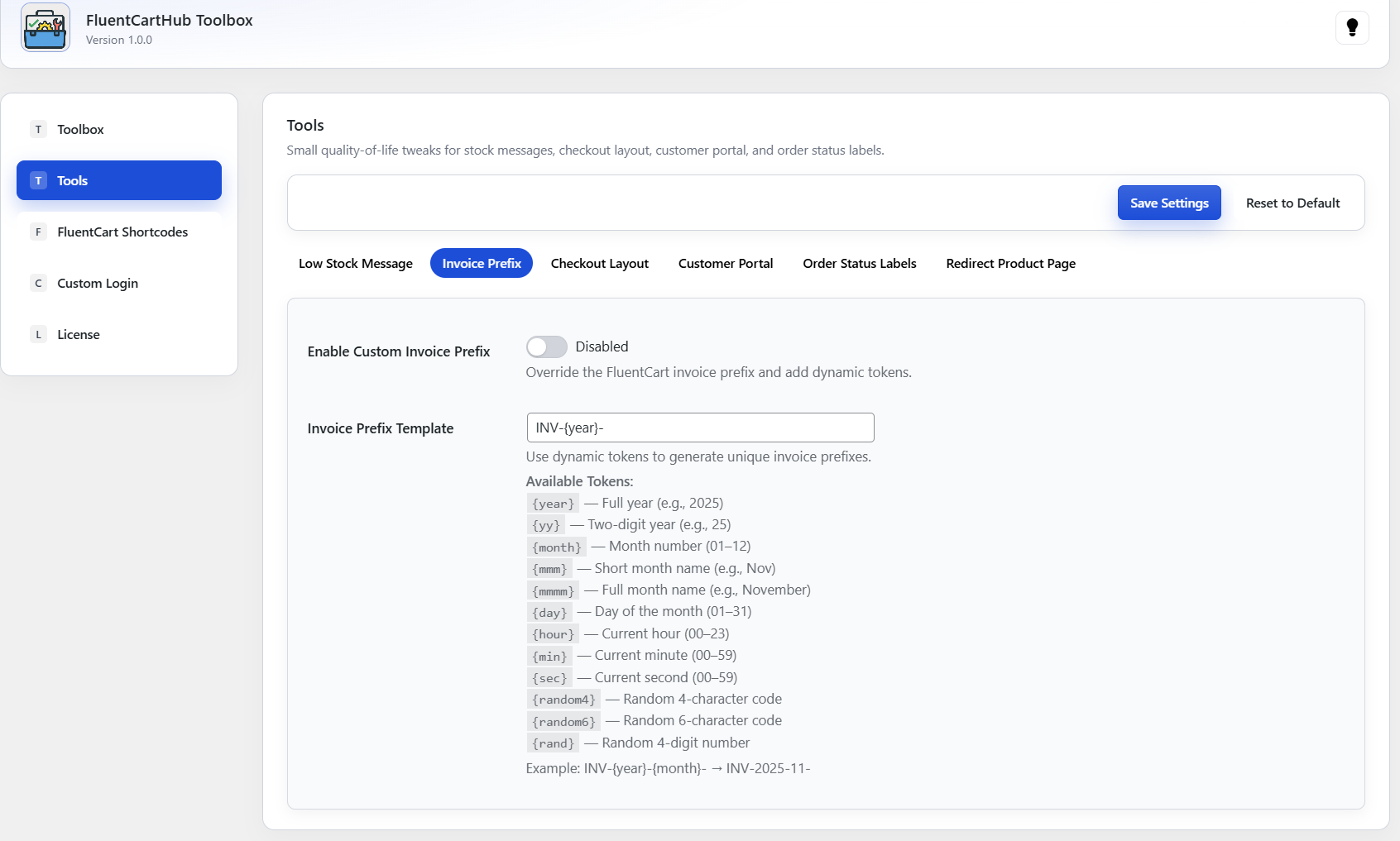This screenshot has height=841, width=1400.
Task: Click the C icon beside Custom Login
Action: [x=38, y=284]
